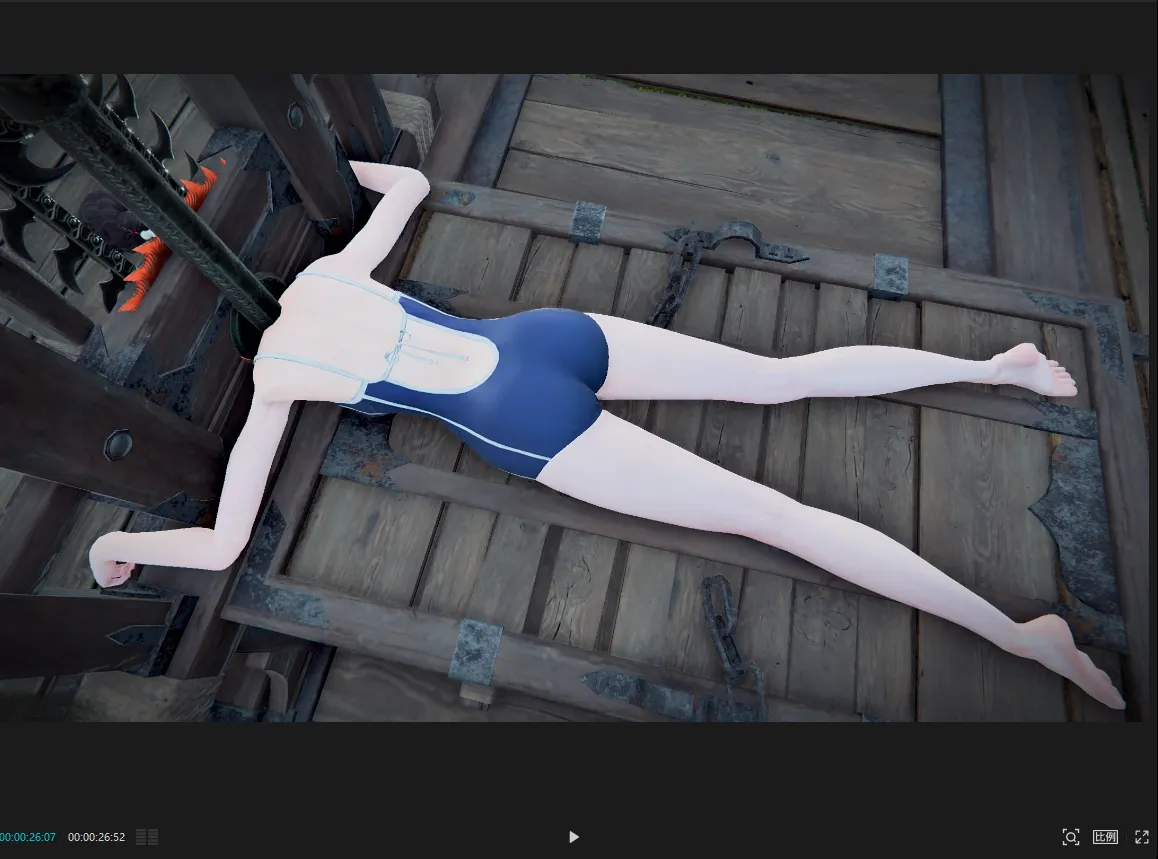1158x859 pixels.
Task: Maximize the preview with the fullscreen icon
Action: click(1142, 837)
